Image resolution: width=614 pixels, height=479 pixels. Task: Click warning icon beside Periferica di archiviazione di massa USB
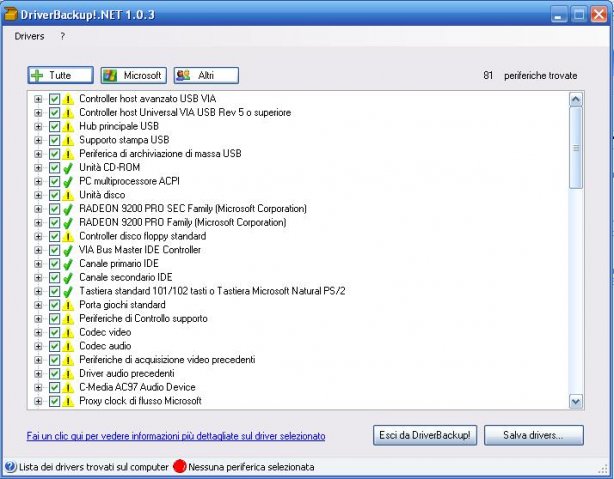click(68, 154)
